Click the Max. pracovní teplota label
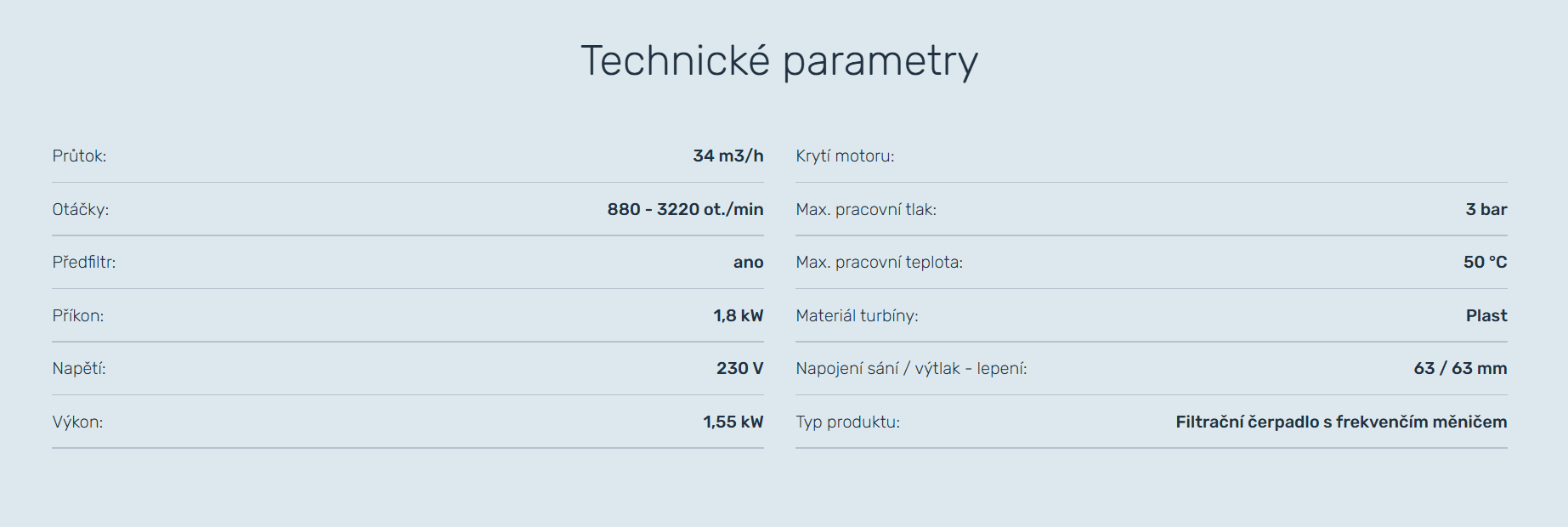The height and width of the screenshot is (527, 1568). (x=879, y=263)
